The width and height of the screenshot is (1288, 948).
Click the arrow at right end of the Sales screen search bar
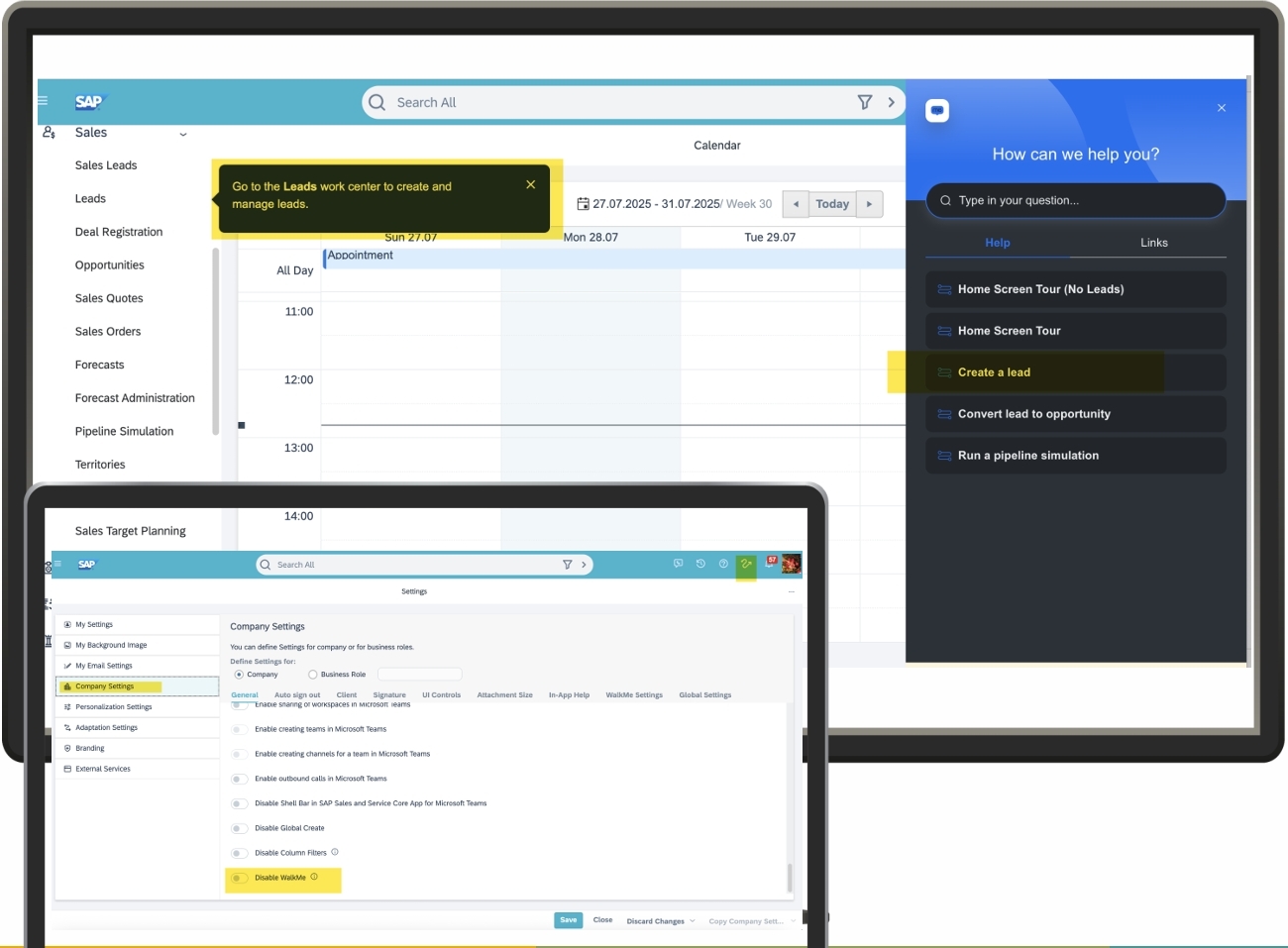[x=891, y=102]
